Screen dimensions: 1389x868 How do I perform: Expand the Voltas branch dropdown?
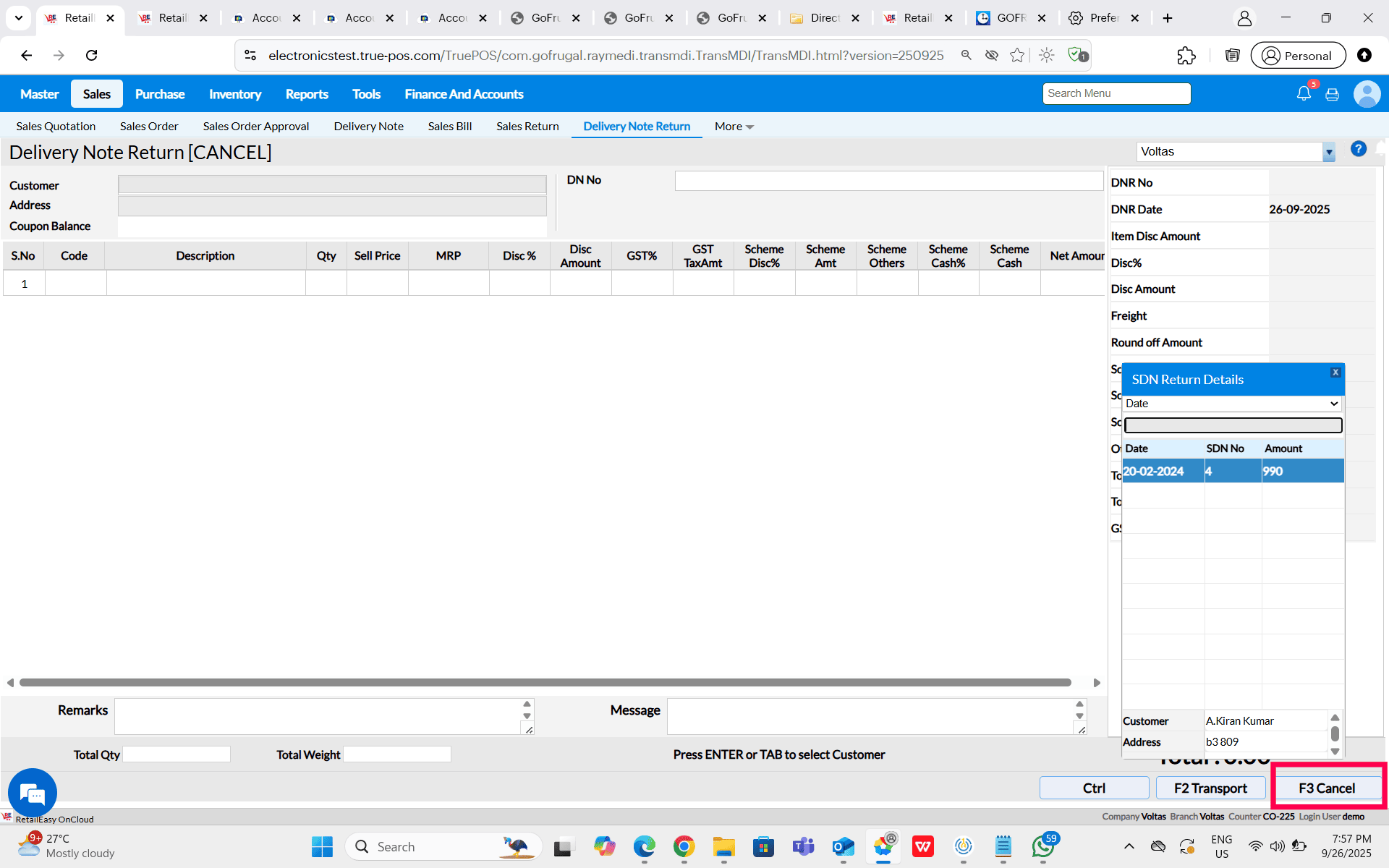[x=1328, y=153]
